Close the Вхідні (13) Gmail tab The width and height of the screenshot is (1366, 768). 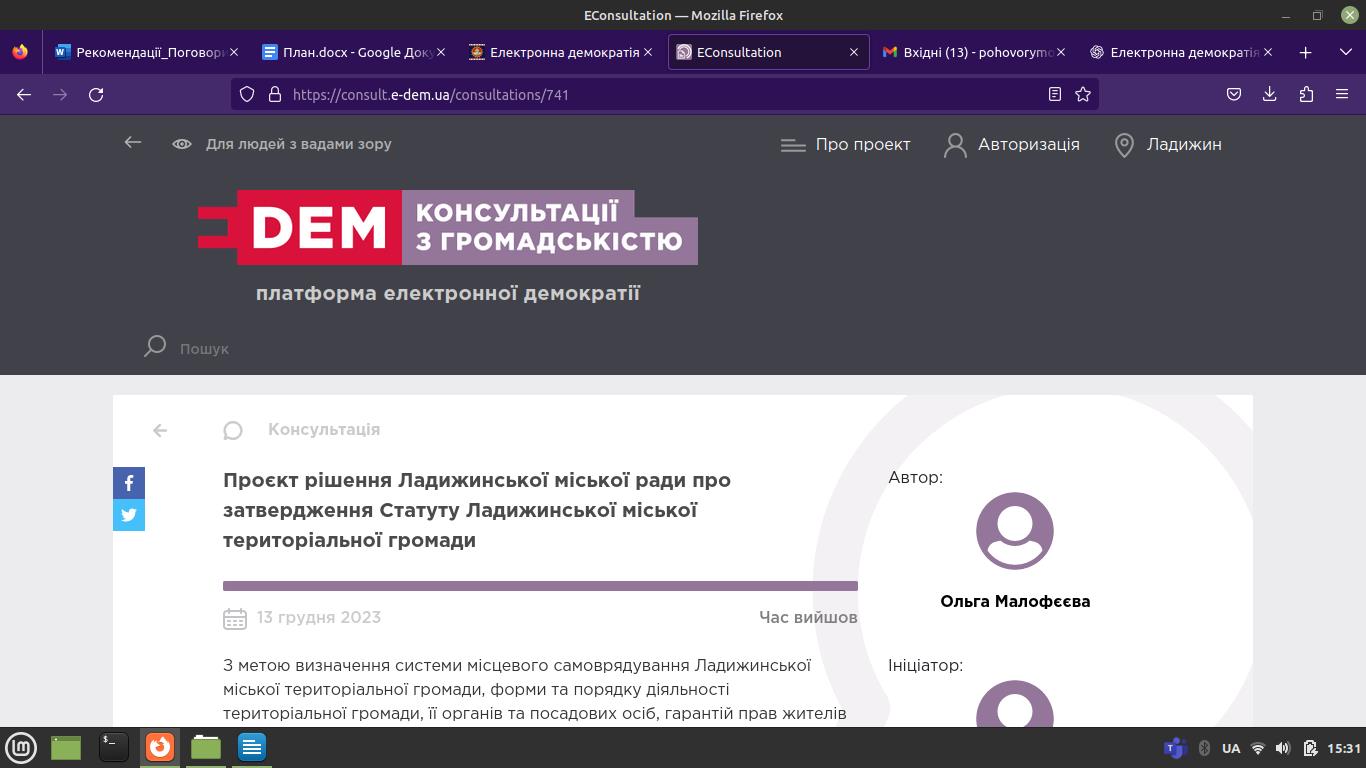(x=1061, y=52)
